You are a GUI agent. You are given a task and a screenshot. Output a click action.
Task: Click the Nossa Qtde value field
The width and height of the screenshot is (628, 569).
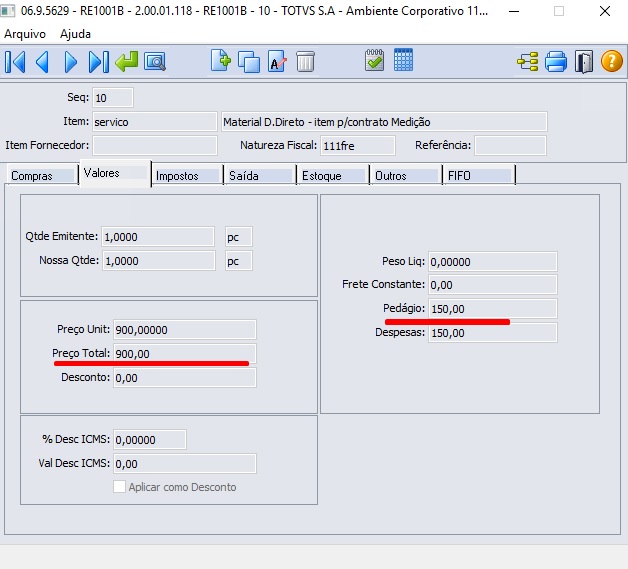159,261
